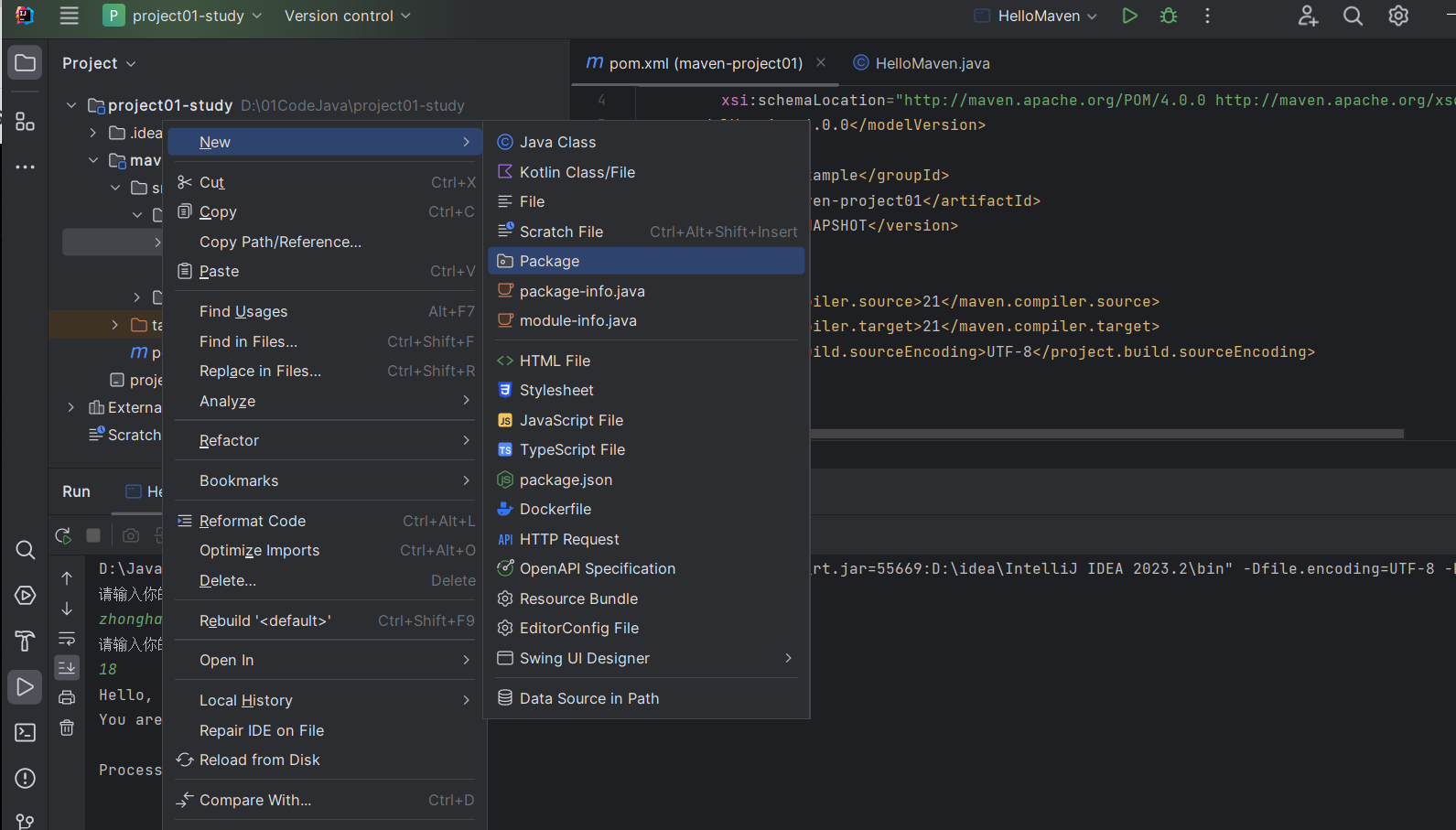Open the Problems tool window icon
This screenshot has height=830, width=1456.
pos(25,779)
